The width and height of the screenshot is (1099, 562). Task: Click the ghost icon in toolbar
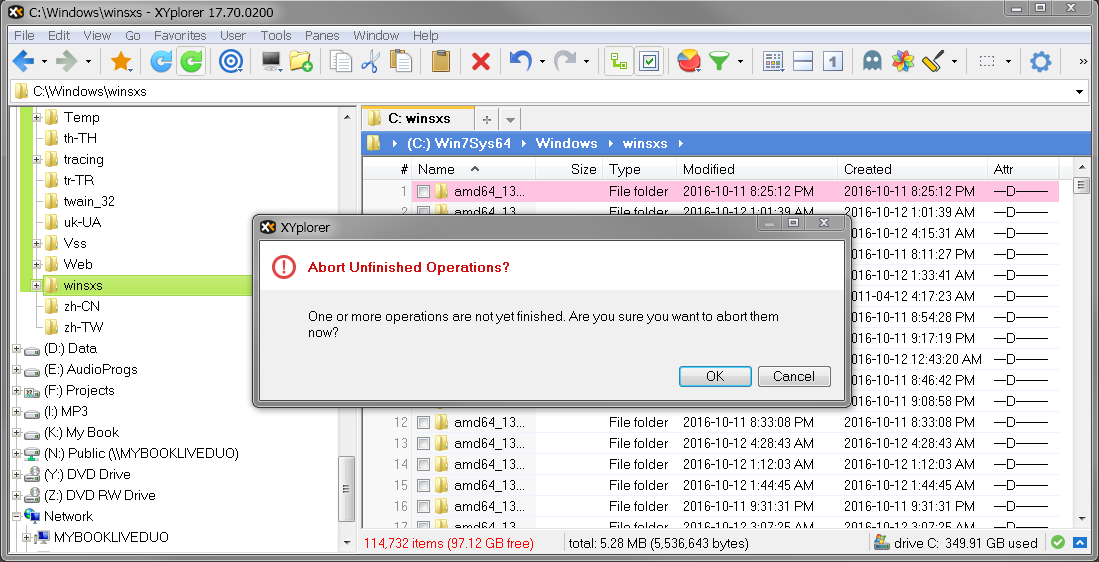872,62
